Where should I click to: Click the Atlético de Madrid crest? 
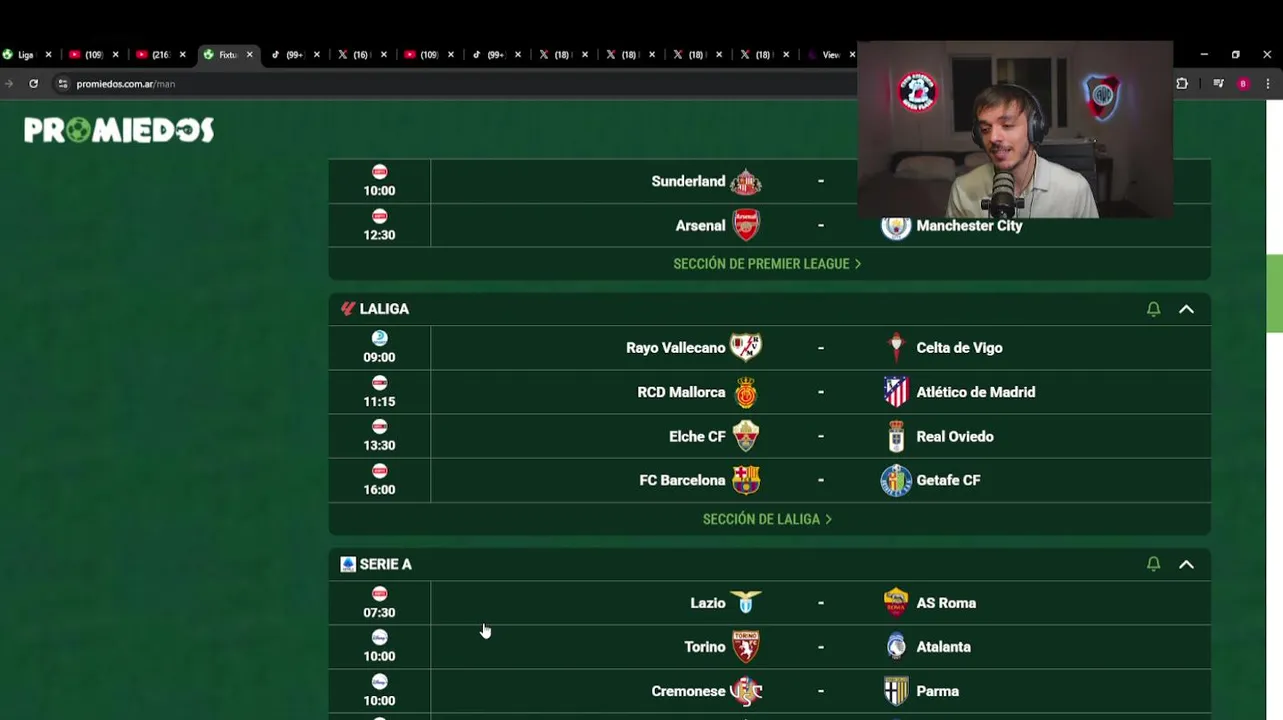[x=896, y=392]
